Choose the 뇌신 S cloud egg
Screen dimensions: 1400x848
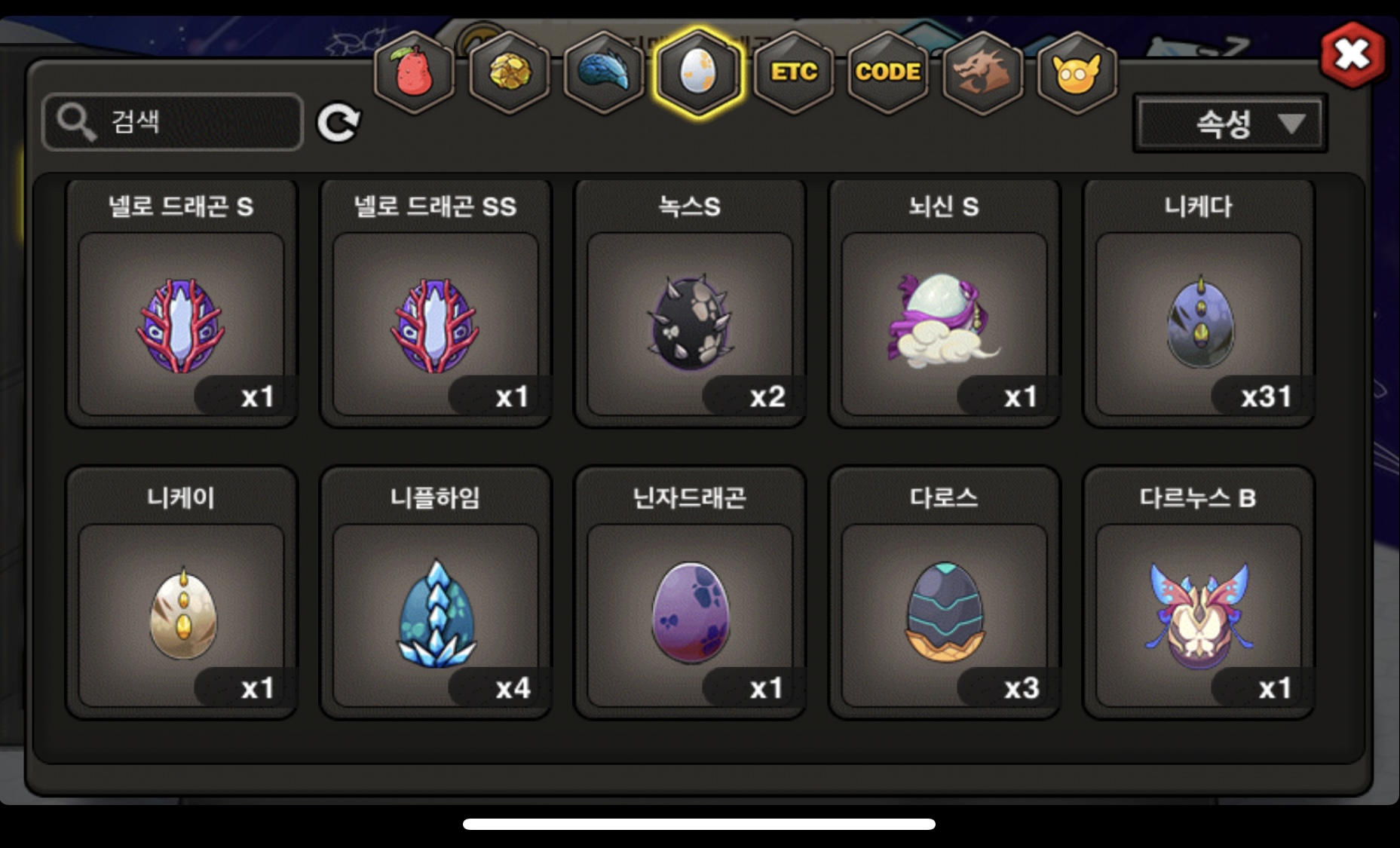tap(945, 303)
